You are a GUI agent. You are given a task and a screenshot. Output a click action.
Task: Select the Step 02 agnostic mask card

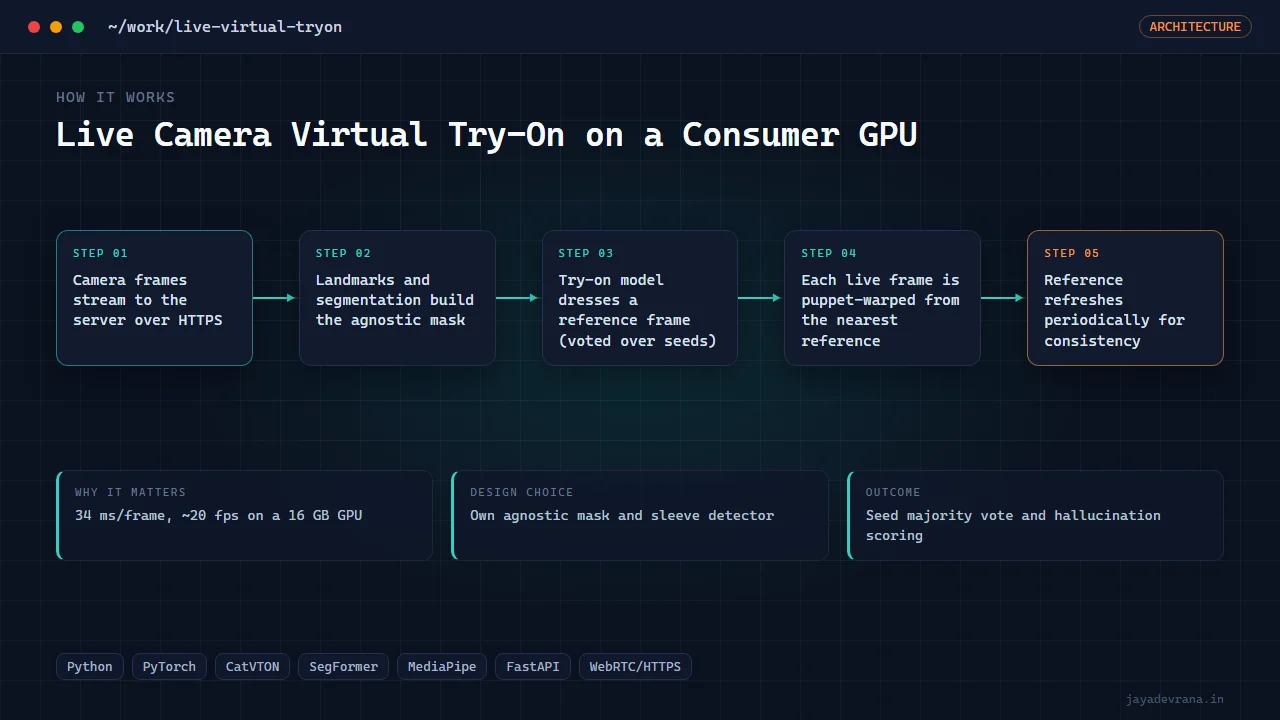[397, 298]
